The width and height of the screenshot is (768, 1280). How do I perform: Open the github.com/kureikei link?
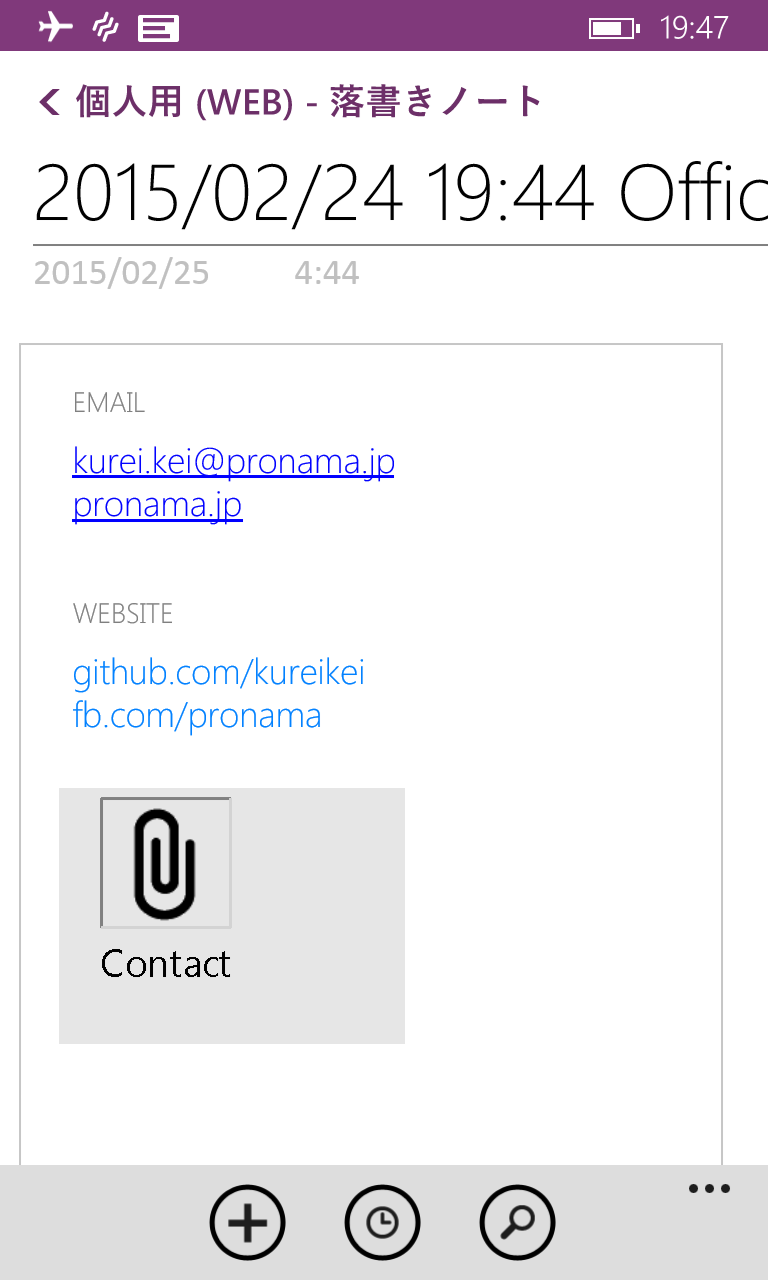(x=219, y=673)
